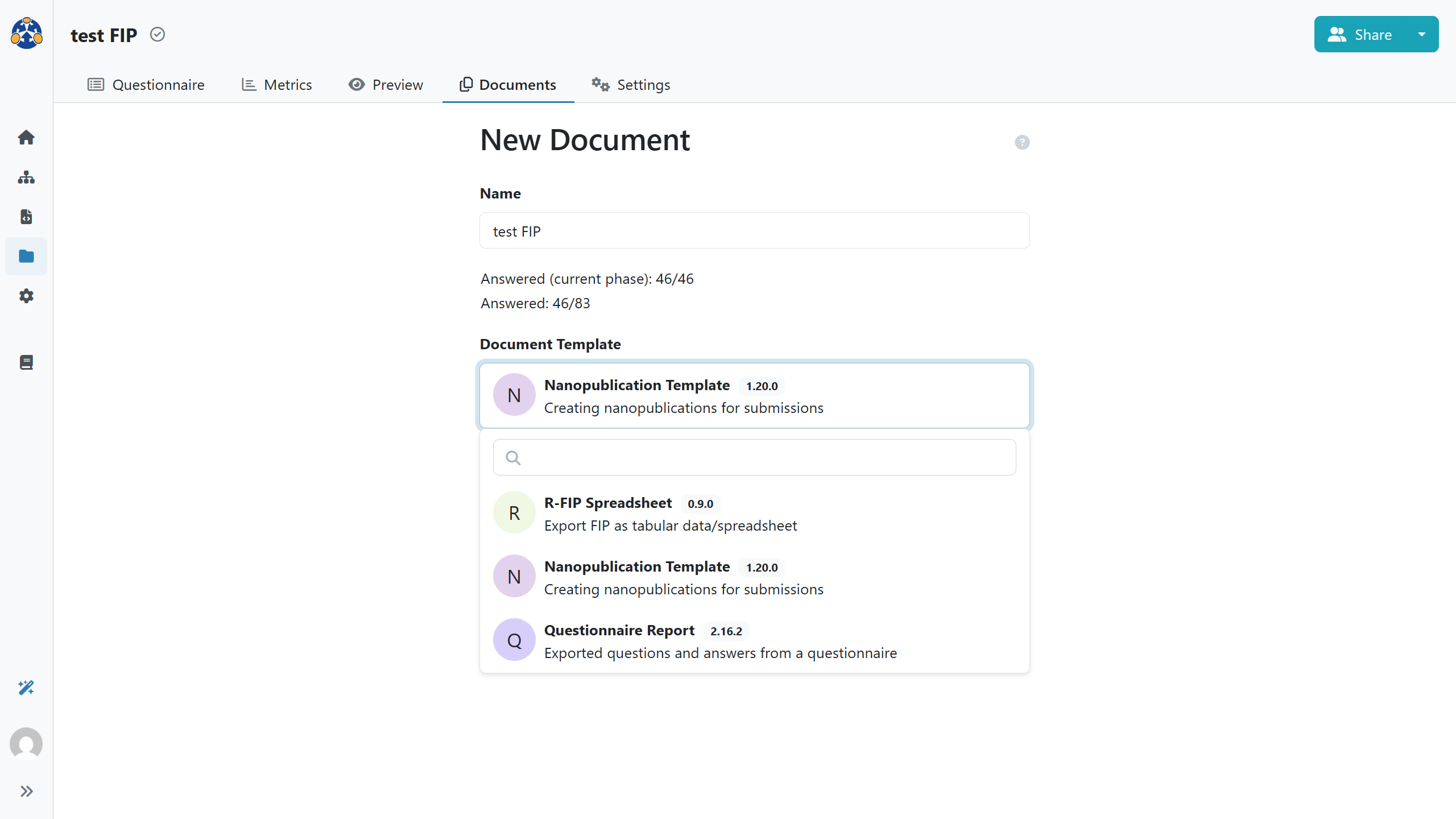
Task: Click the Q avatar for Questionnaire Report
Action: click(x=514, y=640)
